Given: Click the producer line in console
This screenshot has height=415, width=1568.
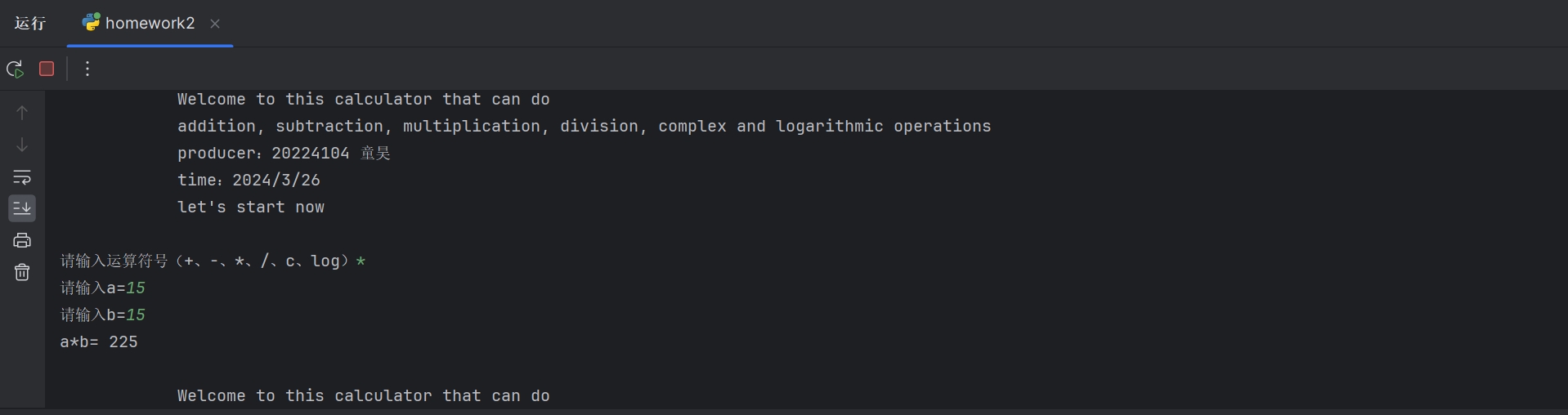Looking at the screenshot, I should [x=284, y=153].
